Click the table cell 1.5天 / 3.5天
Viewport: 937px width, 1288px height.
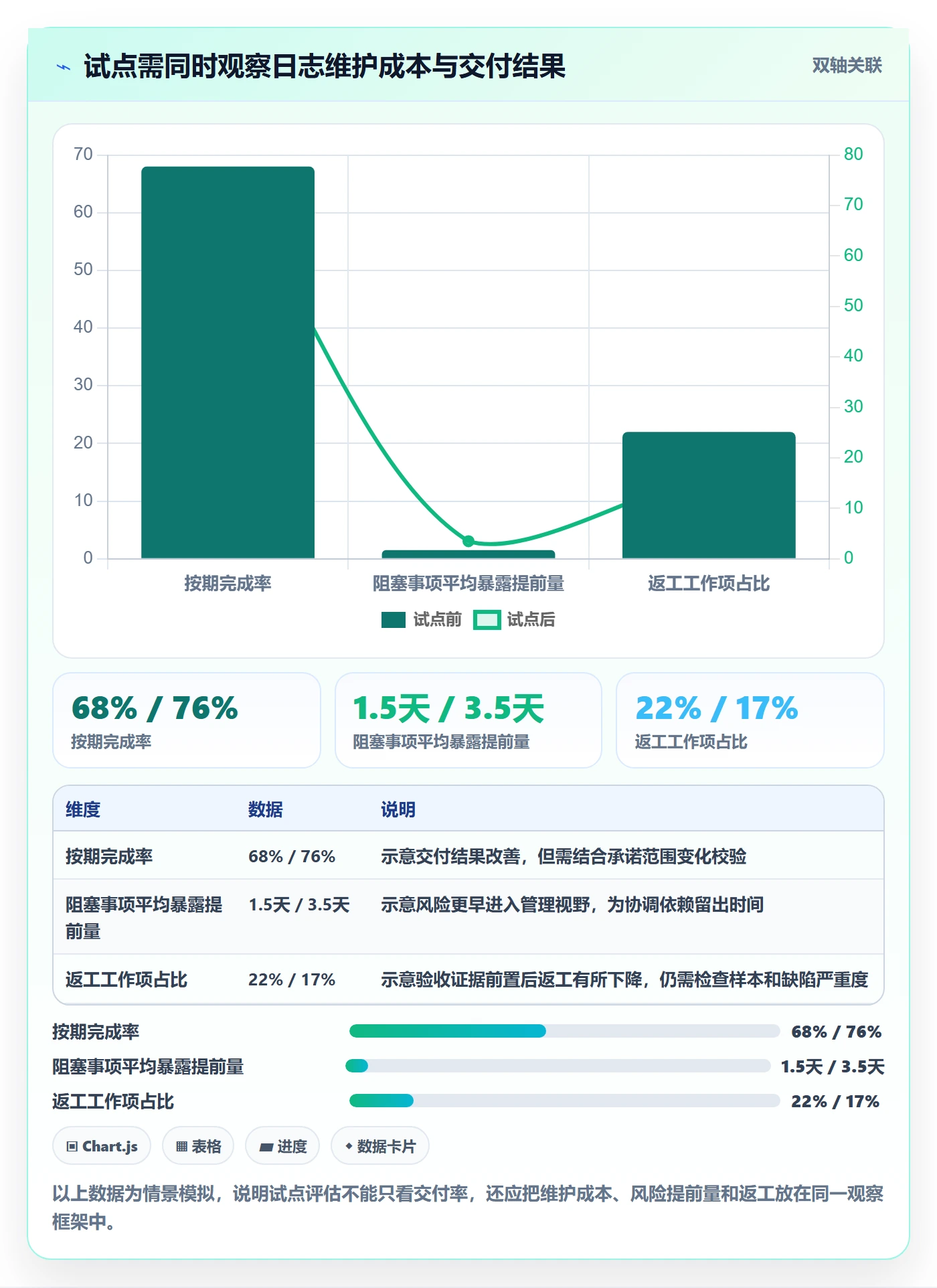coord(299,905)
